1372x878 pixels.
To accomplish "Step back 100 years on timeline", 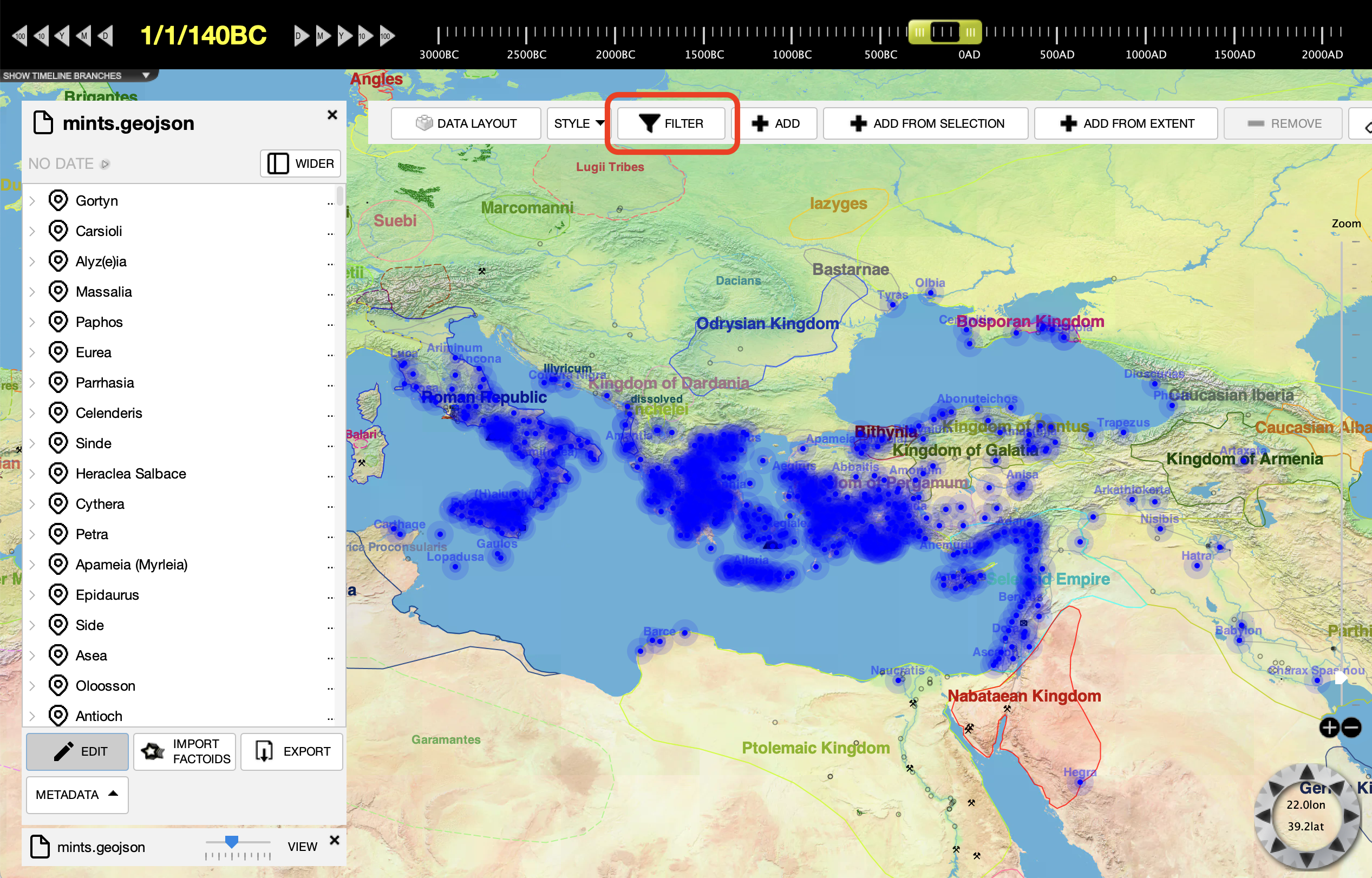I will click(19, 36).
